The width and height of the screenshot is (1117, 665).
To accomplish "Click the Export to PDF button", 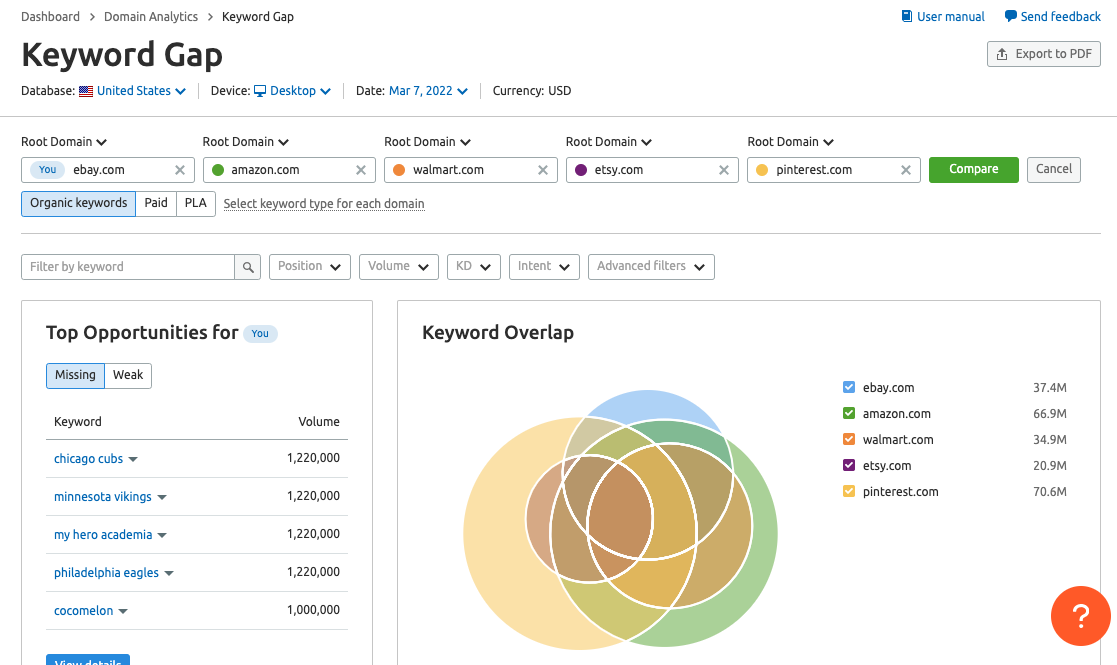I will point(1043,54).
